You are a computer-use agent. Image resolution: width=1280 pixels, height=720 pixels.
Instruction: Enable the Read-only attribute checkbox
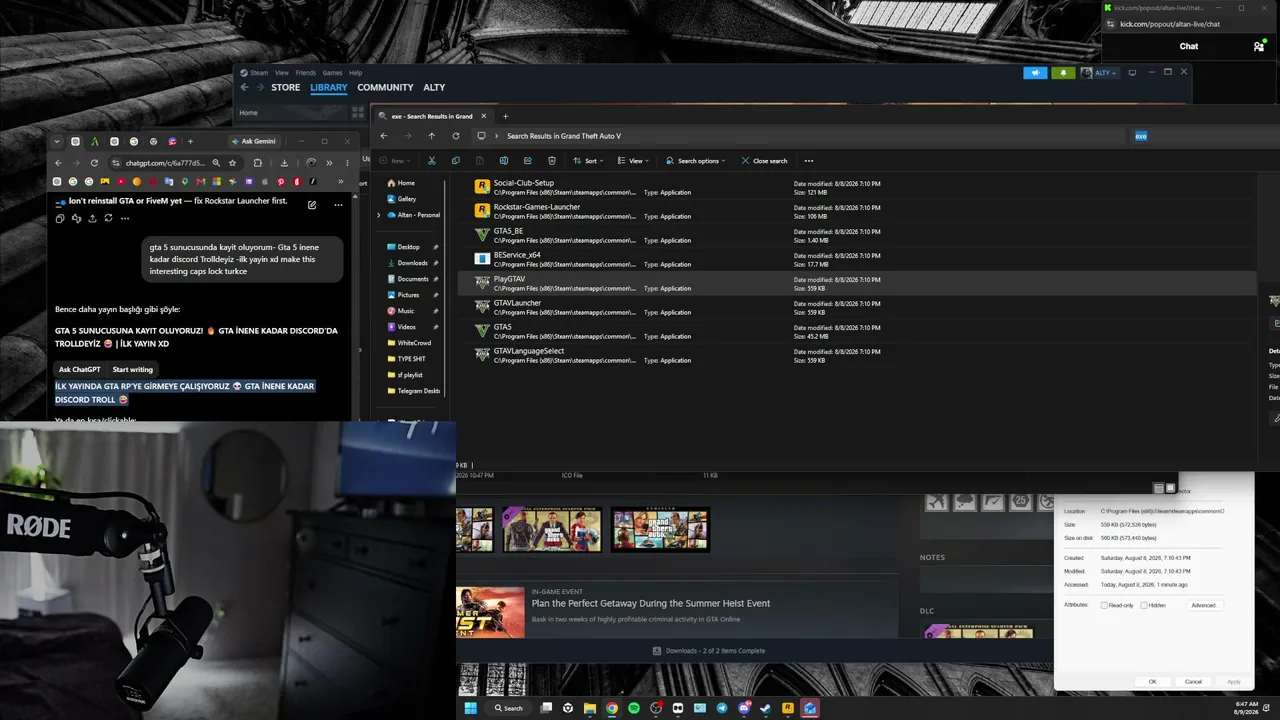coord(1104,605)
